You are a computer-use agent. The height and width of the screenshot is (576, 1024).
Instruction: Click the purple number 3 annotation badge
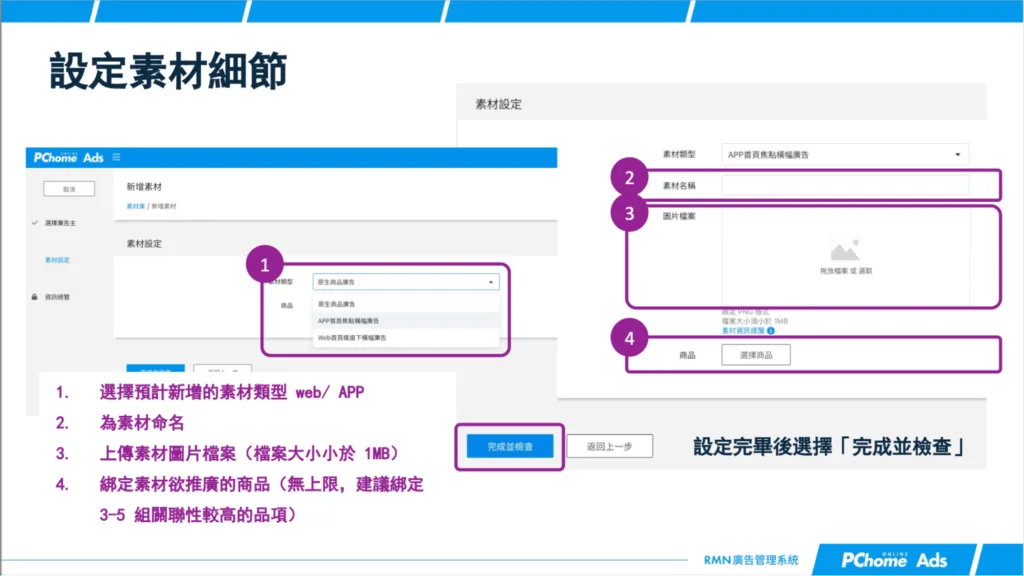point(628,214)
